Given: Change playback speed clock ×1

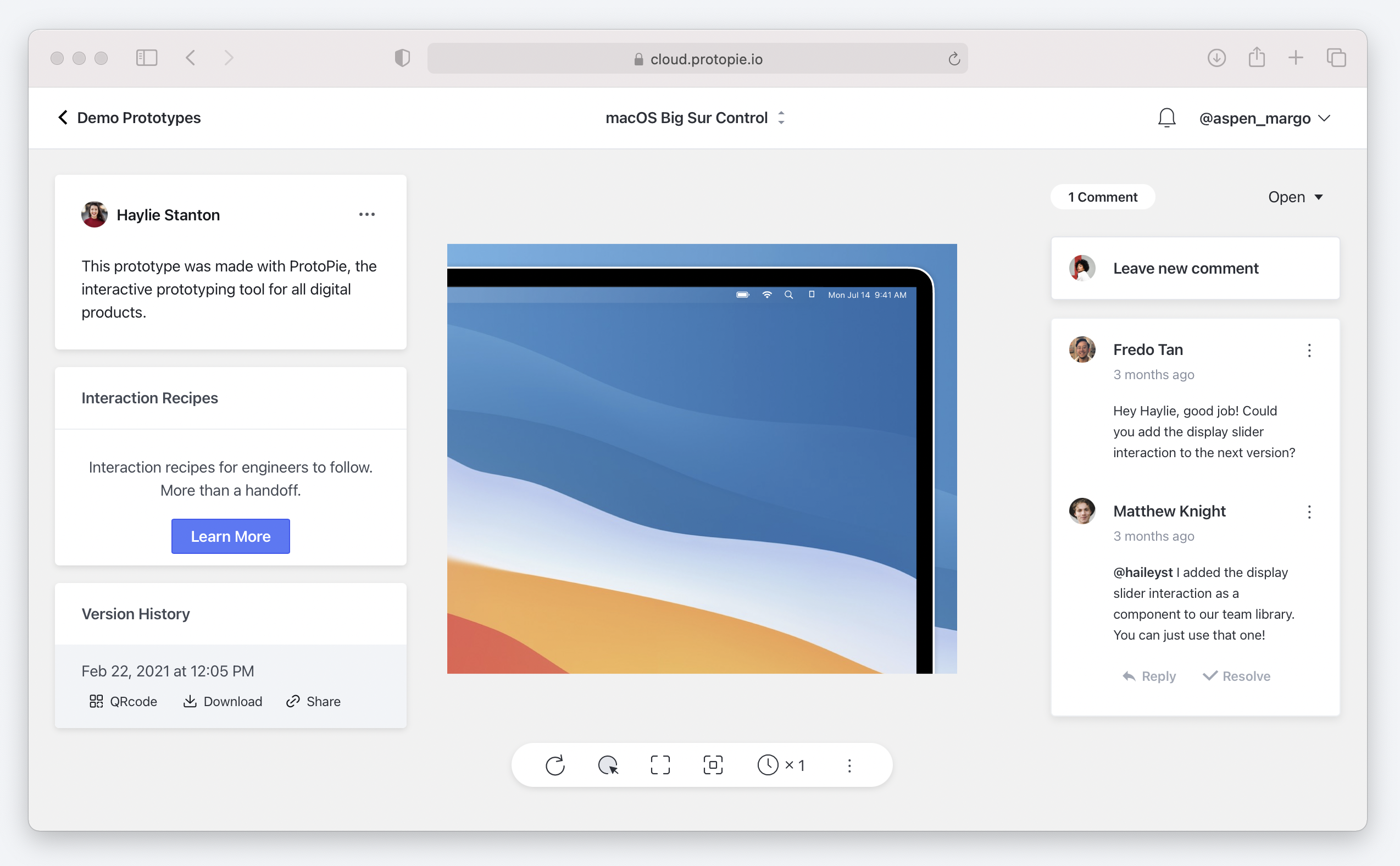Looking at the screenshot, I should [x=780, y=765].
